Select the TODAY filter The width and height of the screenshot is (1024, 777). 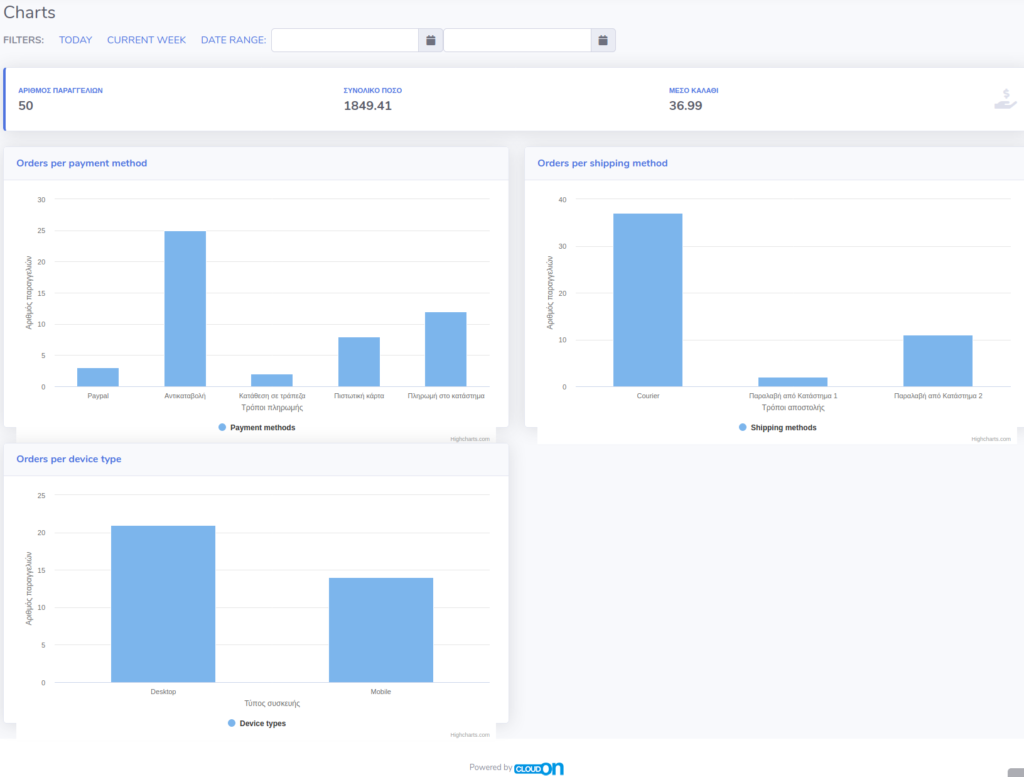point(75,40)
